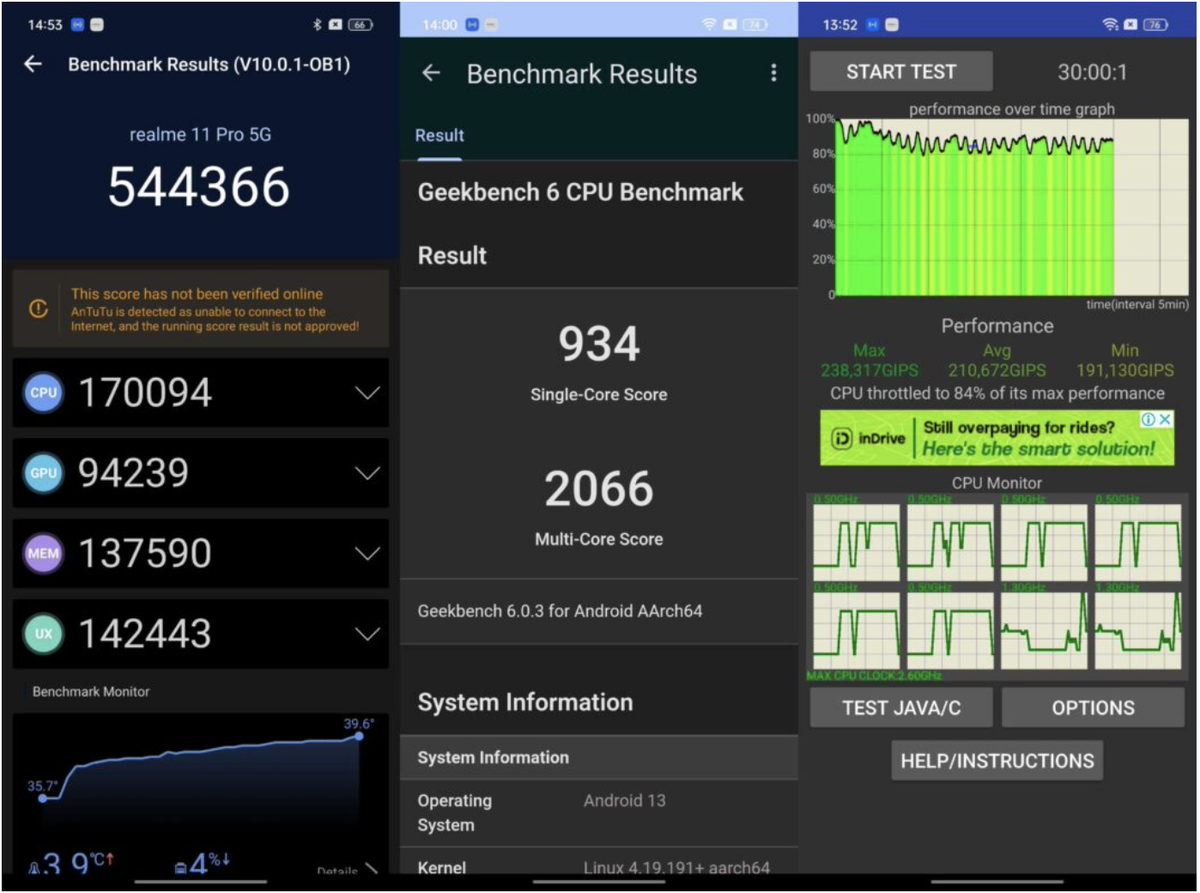Tap the Min 191,130GIPS value
Image resolution: width=1200 pixels, height=893 pixels.
1125,370
